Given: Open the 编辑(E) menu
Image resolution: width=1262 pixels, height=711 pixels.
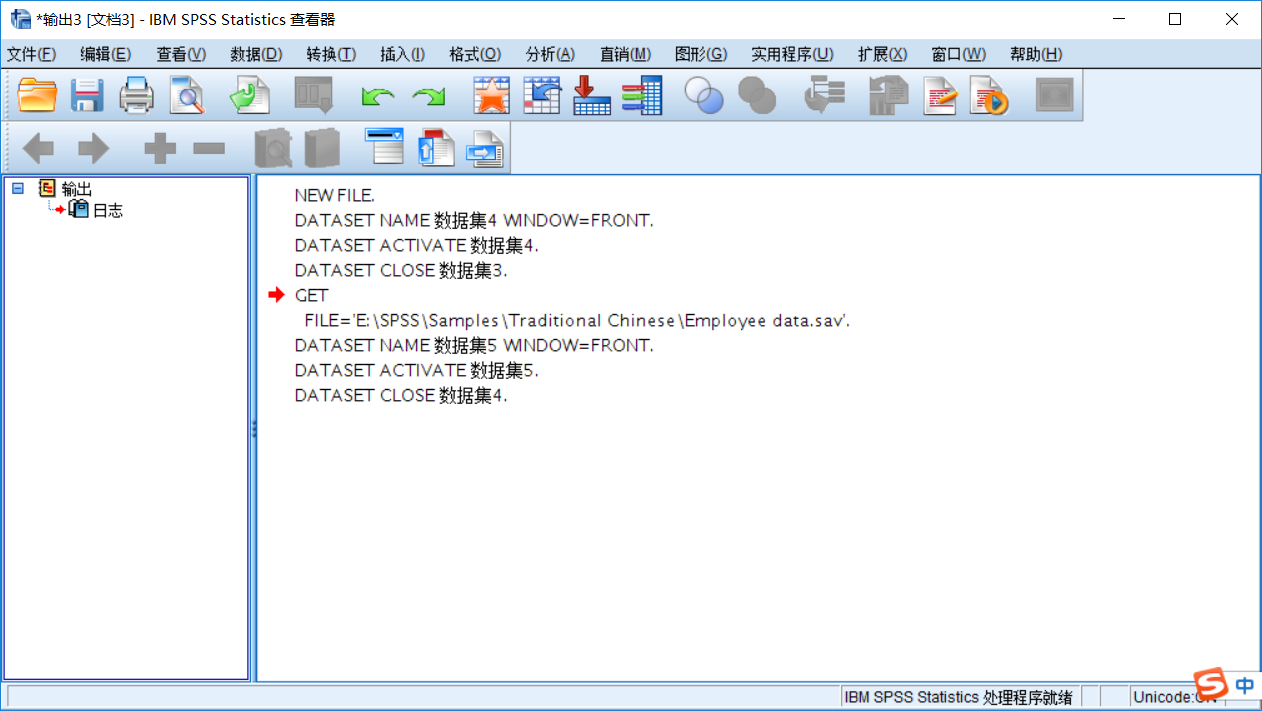Looking at the screenshot, I should (106, 54).
